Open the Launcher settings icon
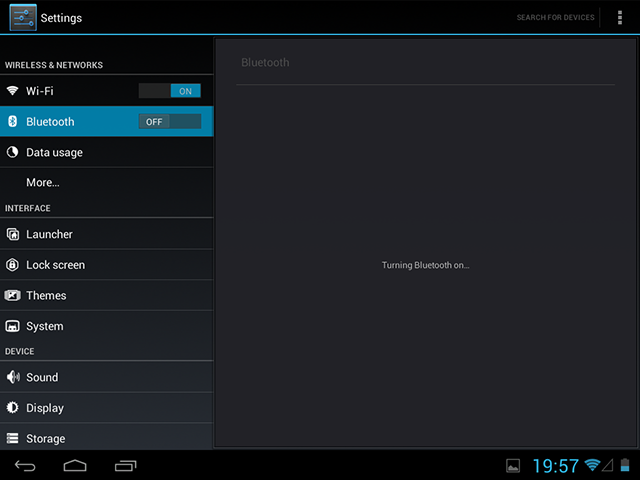Viewport: 640px width, 480px height. [x=13, y=234]
